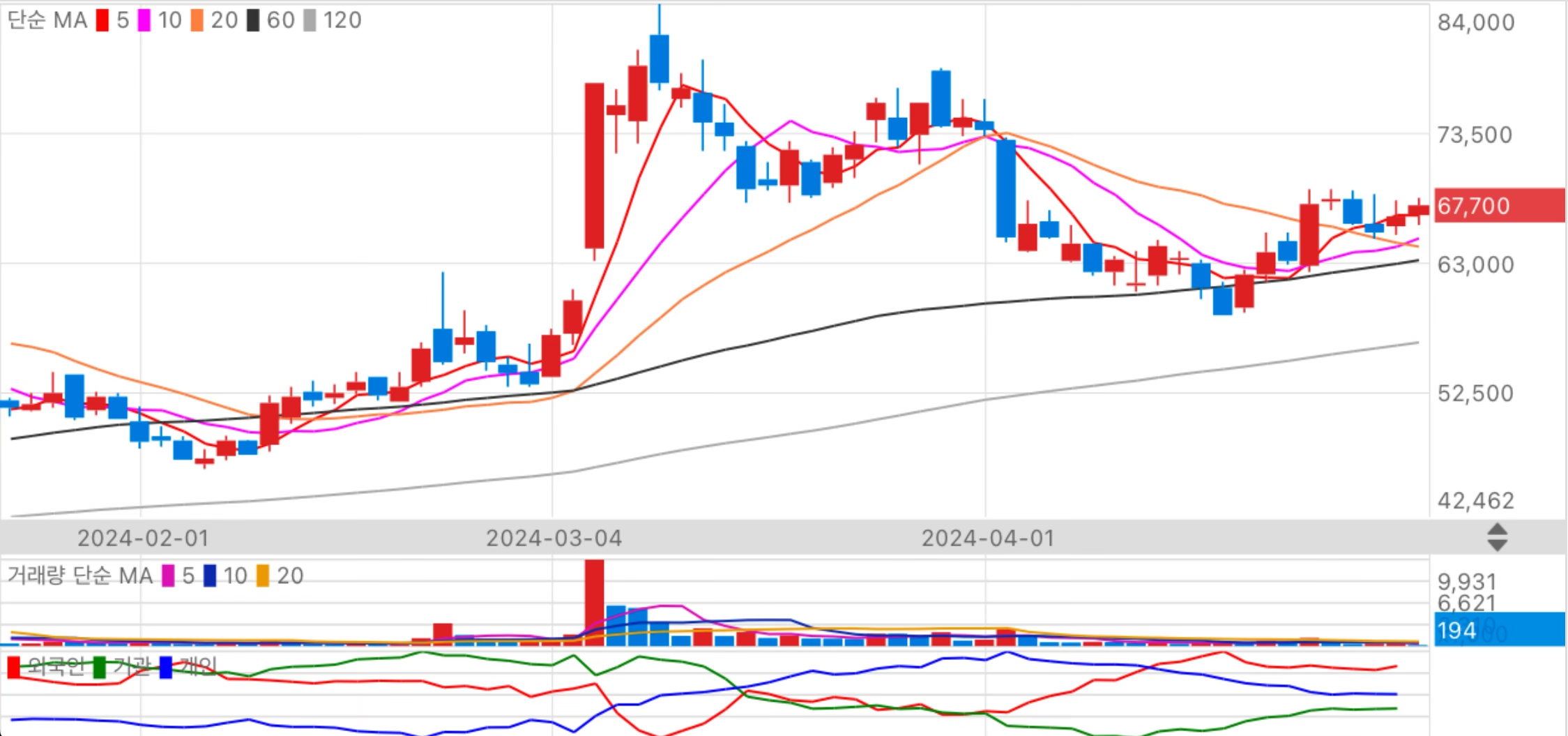Click the 거래량 단순 MA legend label
Image resolution: width=1568 pixels, height=736 pixels.
click(79, 576)
